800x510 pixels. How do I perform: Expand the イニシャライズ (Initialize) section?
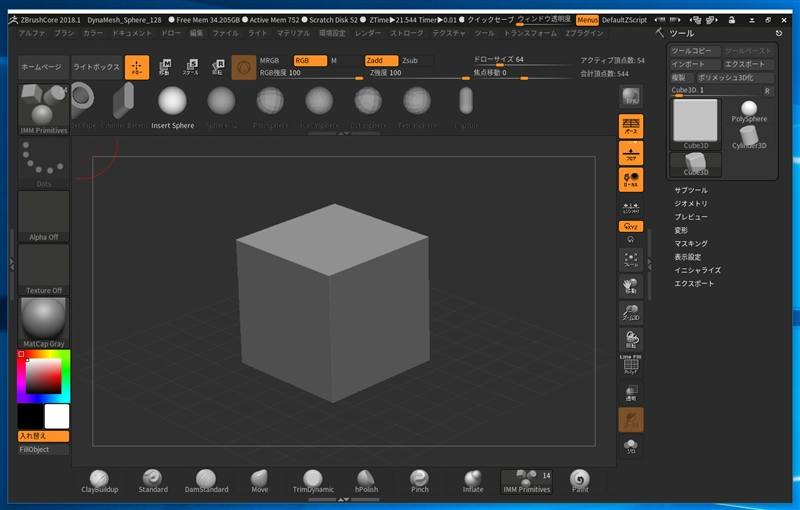coord(697,270)
